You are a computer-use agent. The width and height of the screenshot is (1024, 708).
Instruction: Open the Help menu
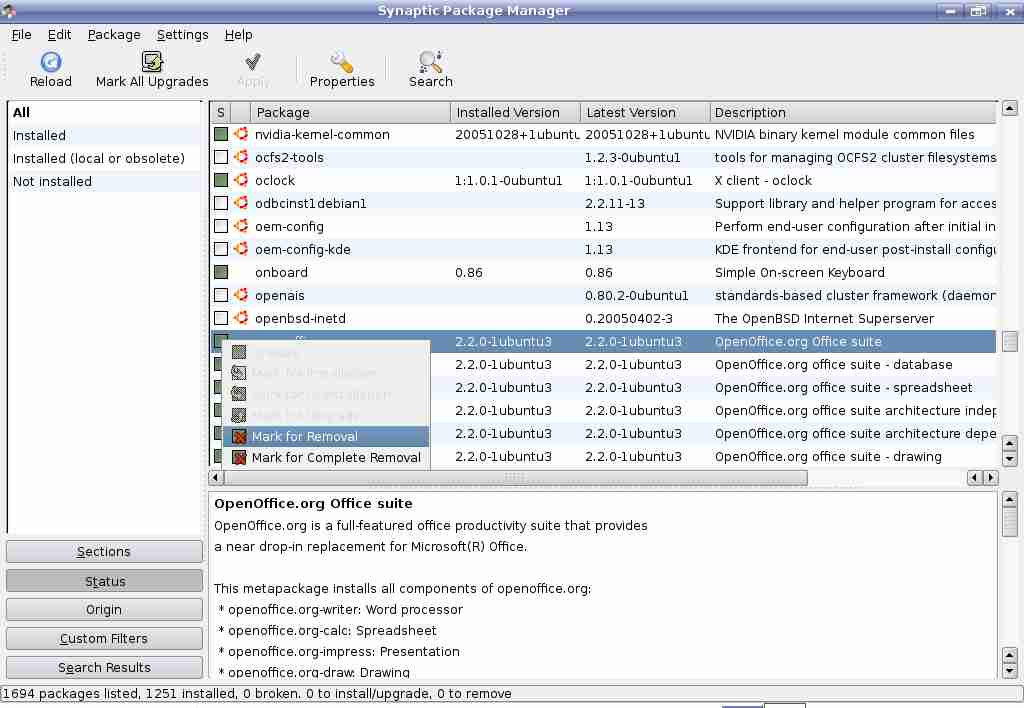point(238,35)
